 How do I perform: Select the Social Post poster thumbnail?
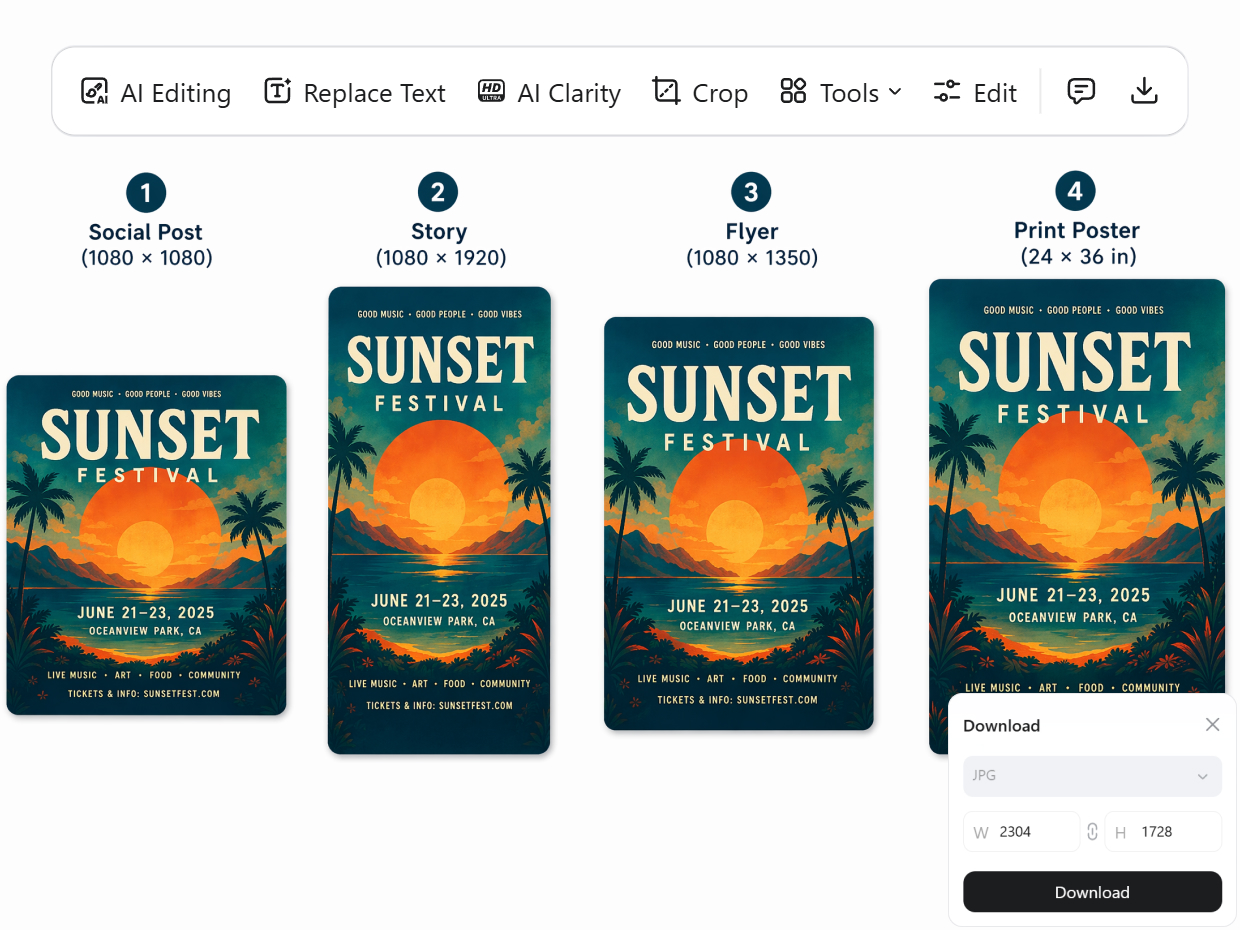(147, 545)
